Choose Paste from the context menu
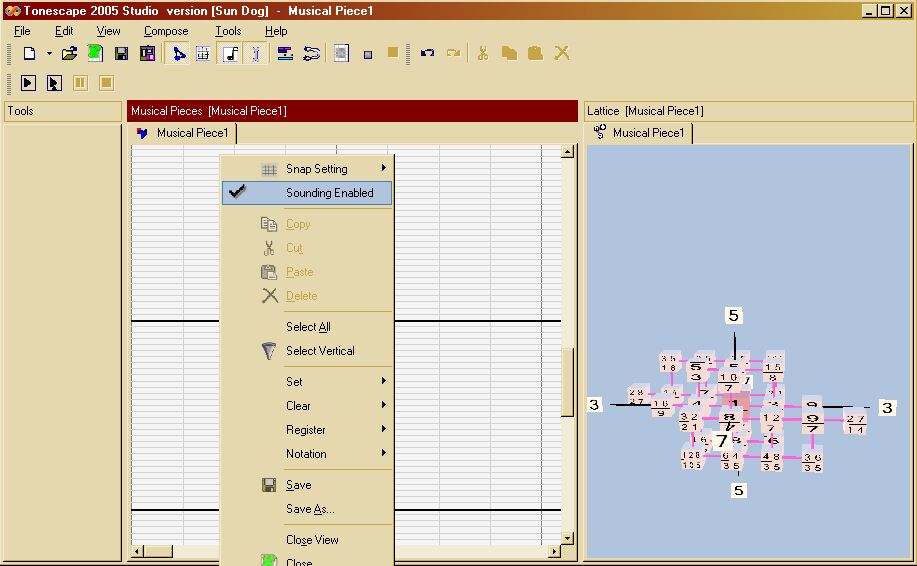This screenshot has height=566, width=917. tap(307, 272)
